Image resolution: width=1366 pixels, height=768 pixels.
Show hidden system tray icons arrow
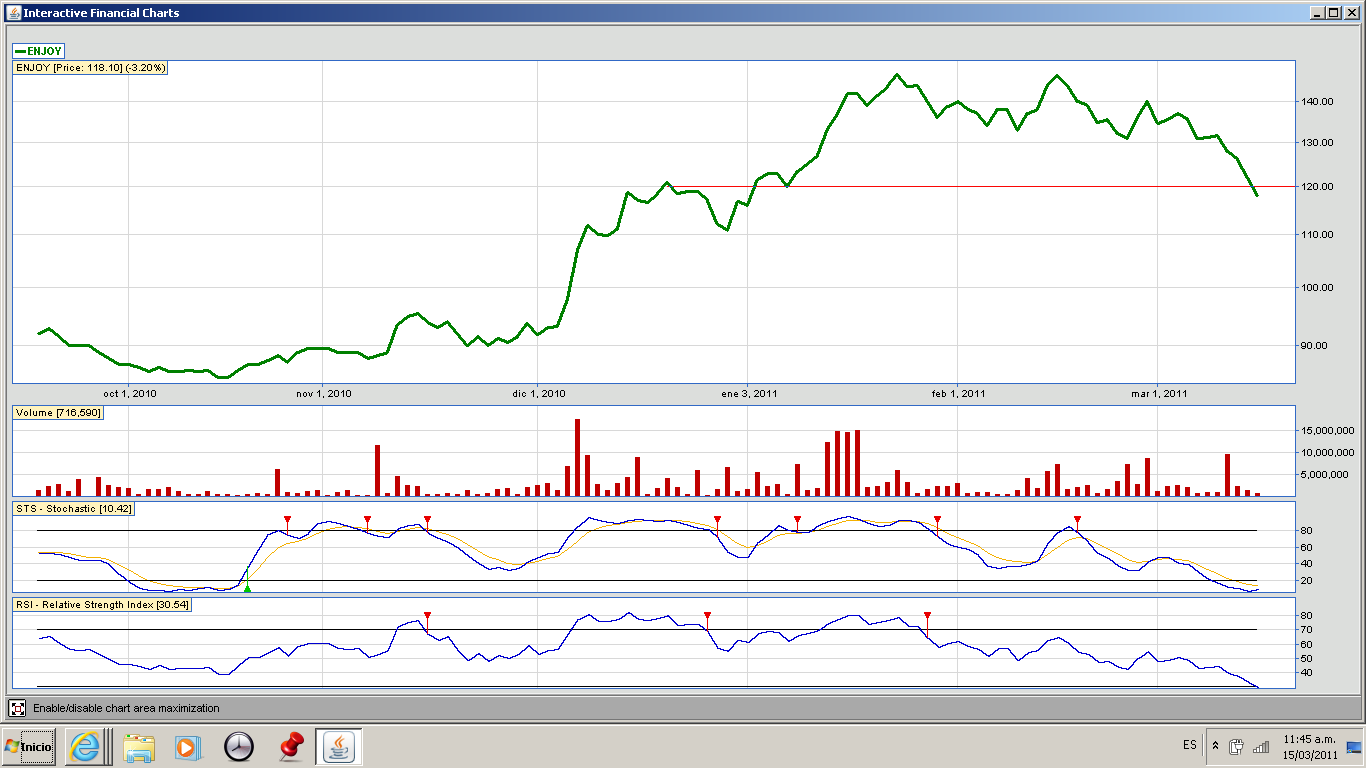click(x=1215, y=746)
